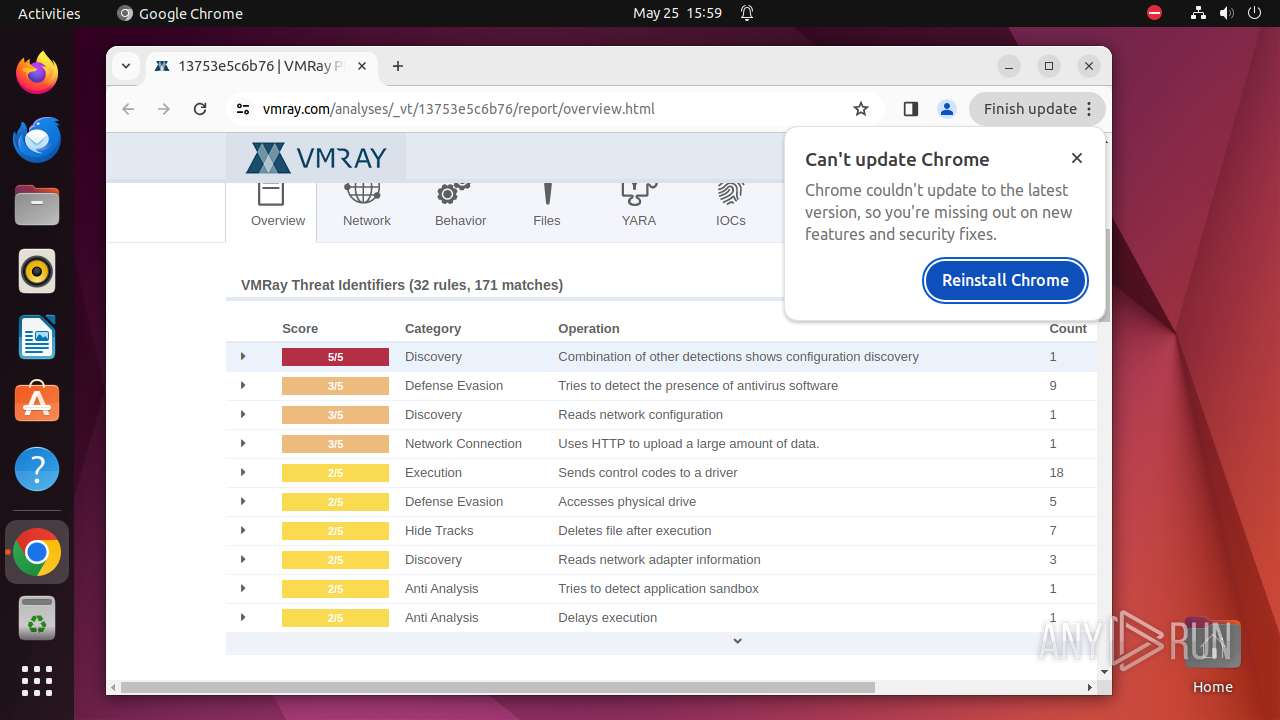The width and height of the screenshot is (1280, 720).
Task: Open the clock showing May 25 15:59
Action: click(x=677, y=13)
